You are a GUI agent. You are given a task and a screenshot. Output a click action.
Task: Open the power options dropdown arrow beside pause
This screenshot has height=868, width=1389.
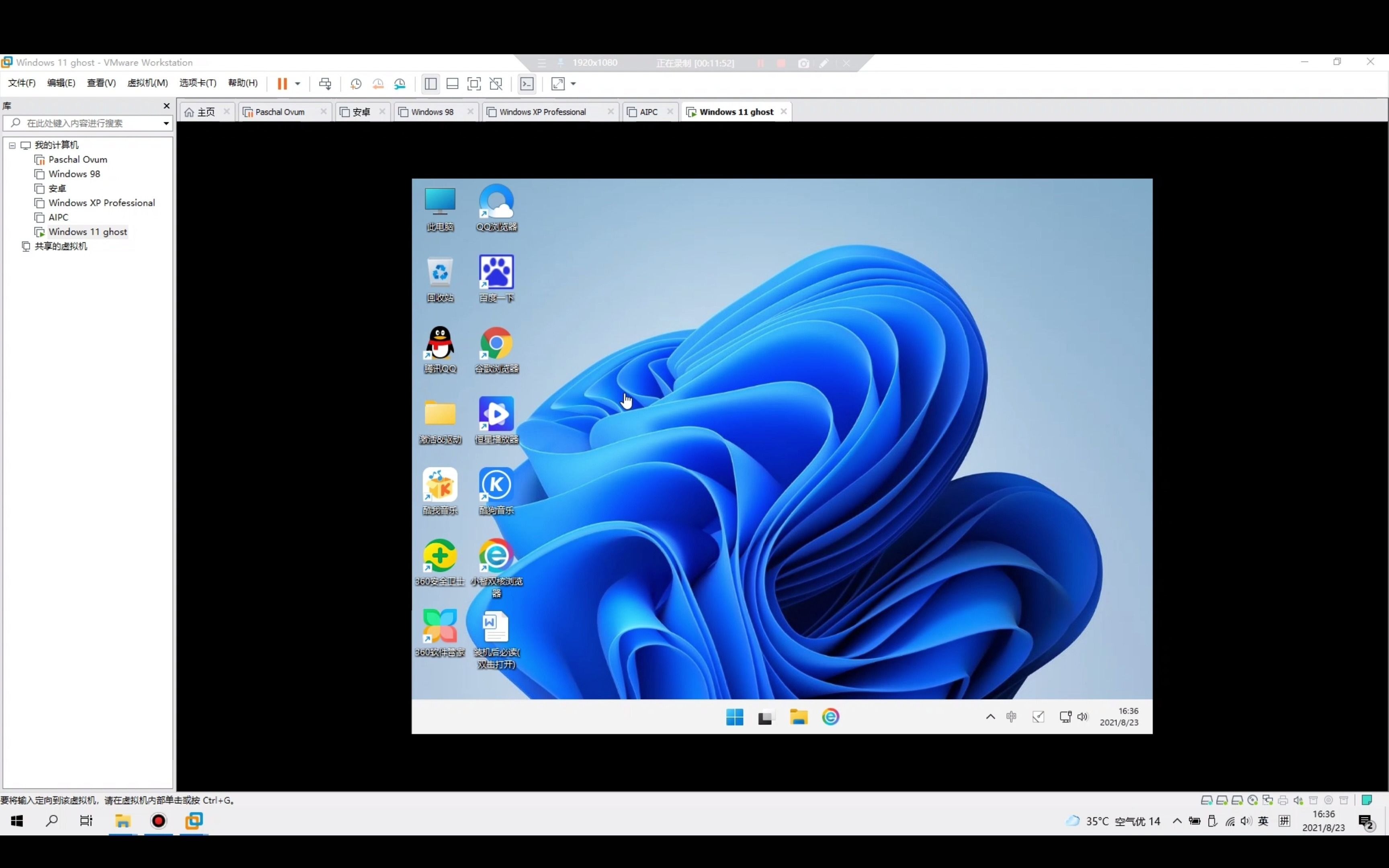coord(297,84)
